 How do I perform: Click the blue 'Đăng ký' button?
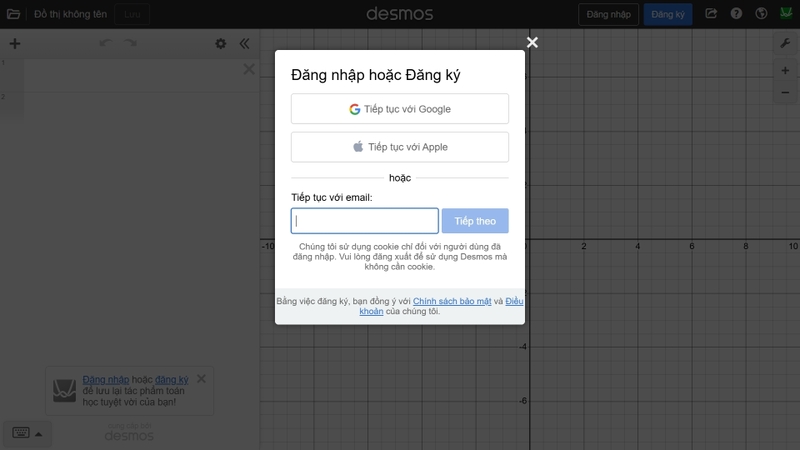click(668, 14)
